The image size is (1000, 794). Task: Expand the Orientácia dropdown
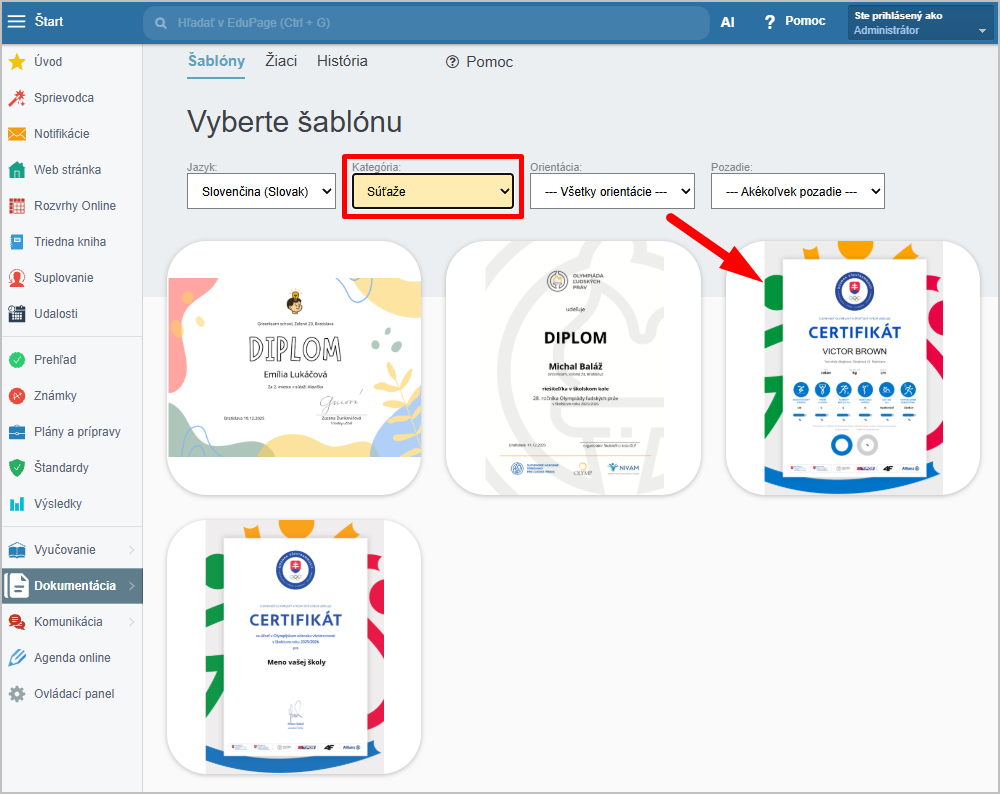612,191
